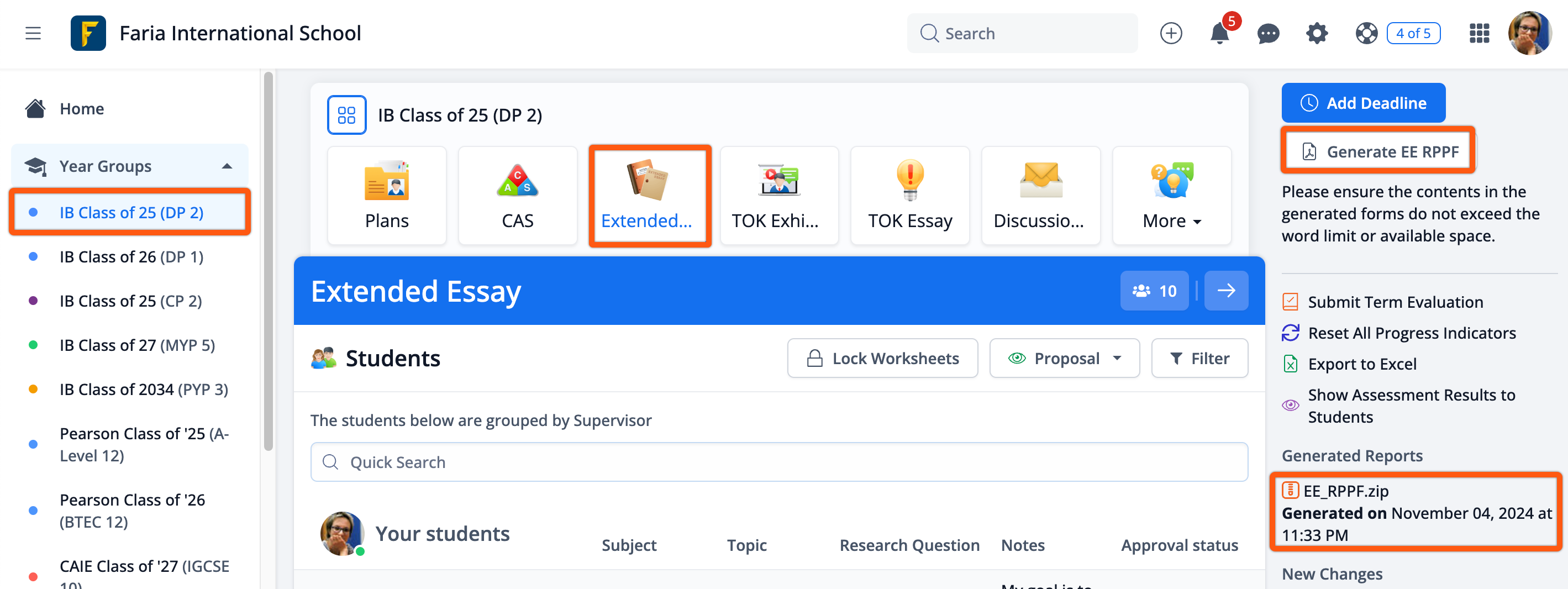Screen dimensions: 1568x589
Task: Click the Add Deadline button
Action: pos(1363,103)
